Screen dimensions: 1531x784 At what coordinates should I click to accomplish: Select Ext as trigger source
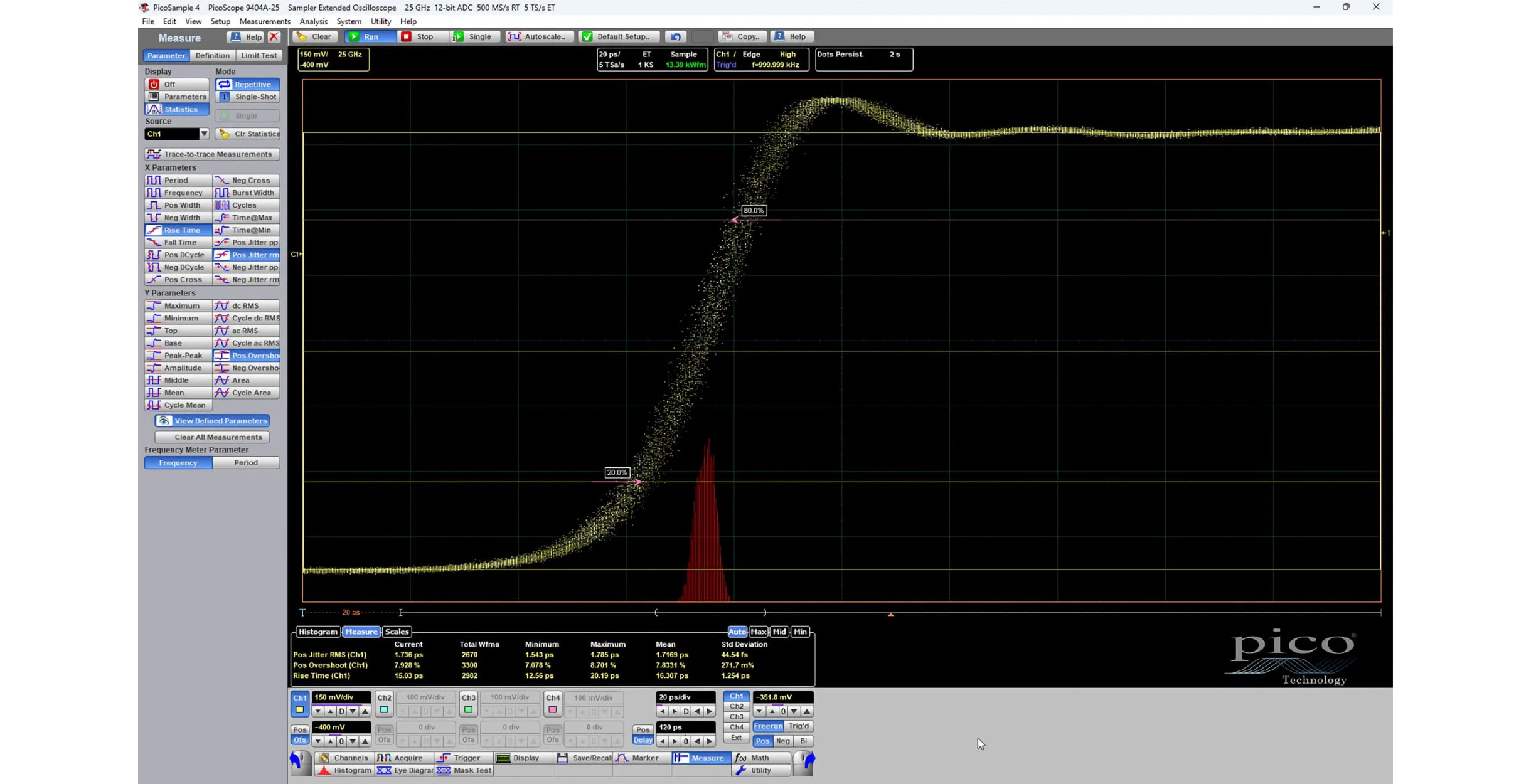(x=736, y=738)
